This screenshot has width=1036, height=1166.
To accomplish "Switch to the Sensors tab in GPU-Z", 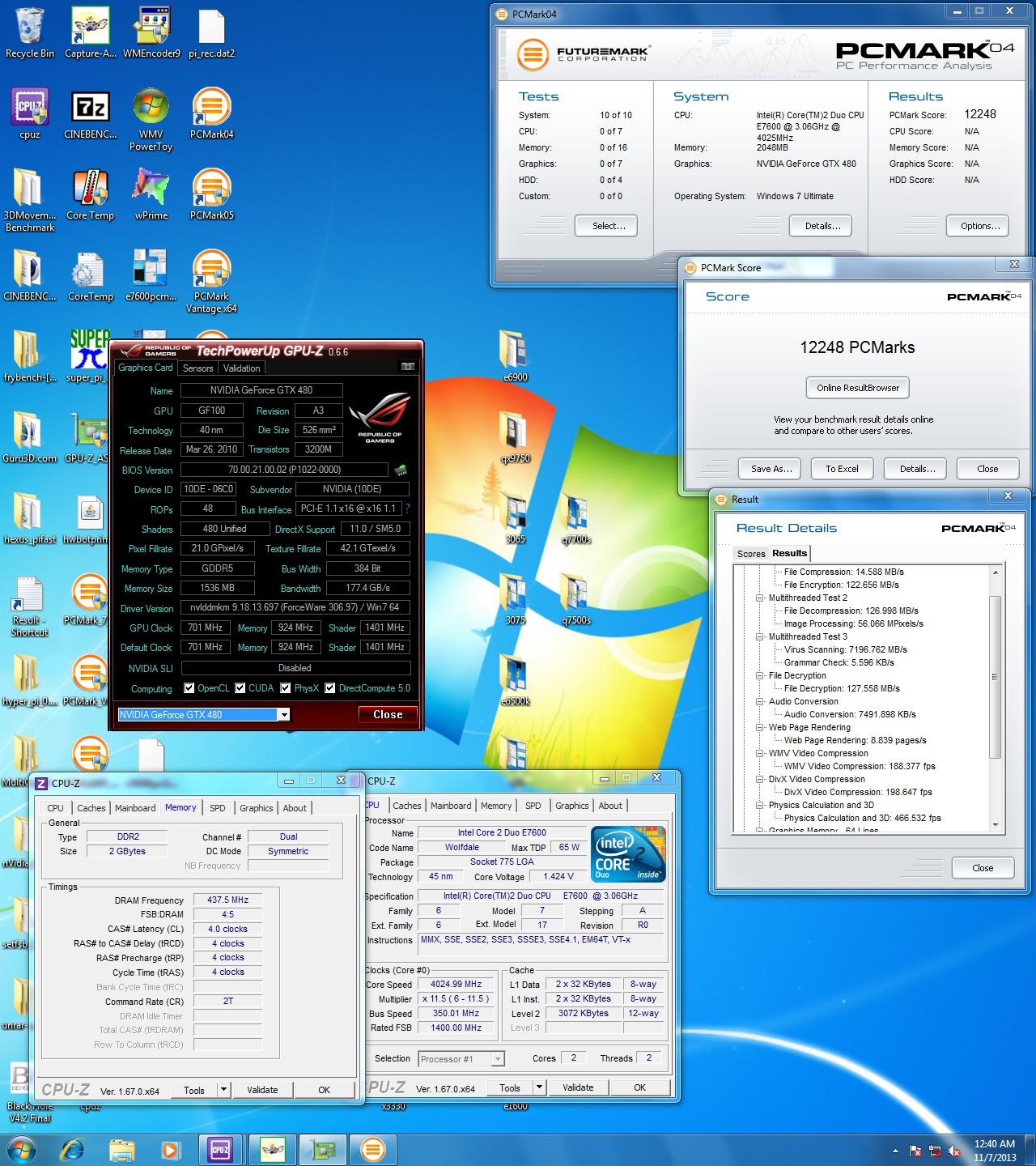I will click(197, 368).
